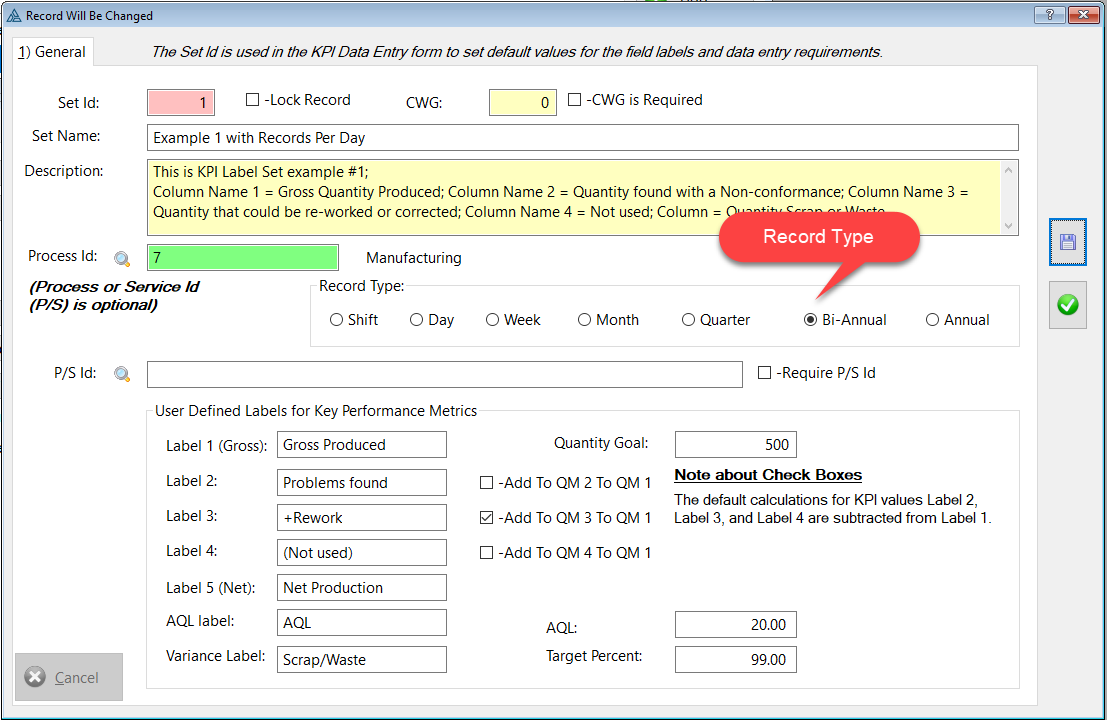This screenshot has width=1107, height=720.
Task: Open the P/S Id search magnifier
Action: tap(122, 373)
